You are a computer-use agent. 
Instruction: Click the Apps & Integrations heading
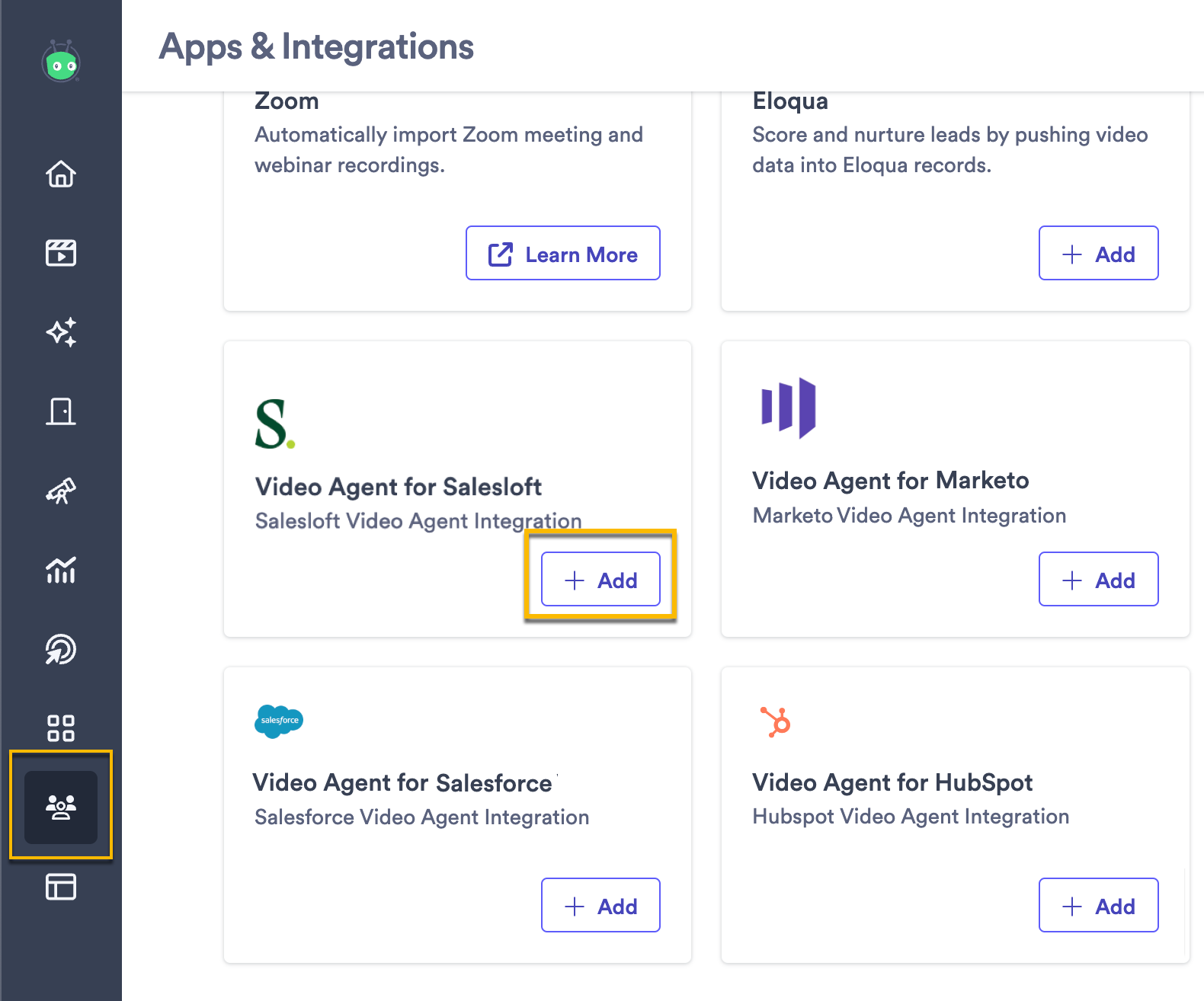click(316, 46)
